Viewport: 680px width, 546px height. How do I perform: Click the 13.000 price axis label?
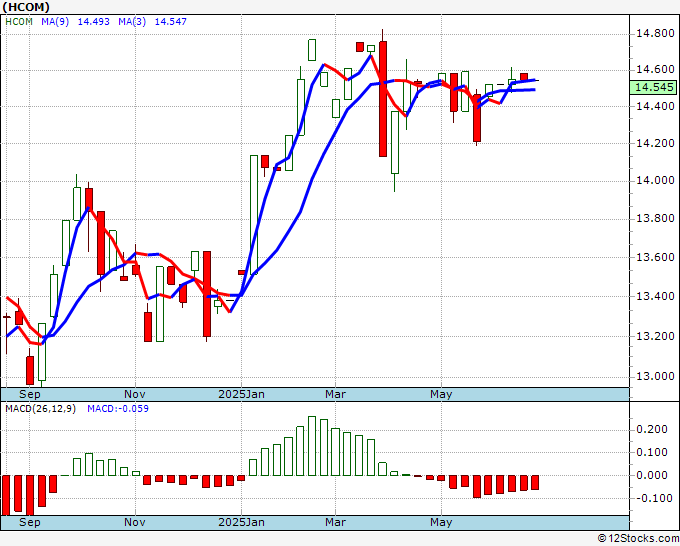pos(655,376)
